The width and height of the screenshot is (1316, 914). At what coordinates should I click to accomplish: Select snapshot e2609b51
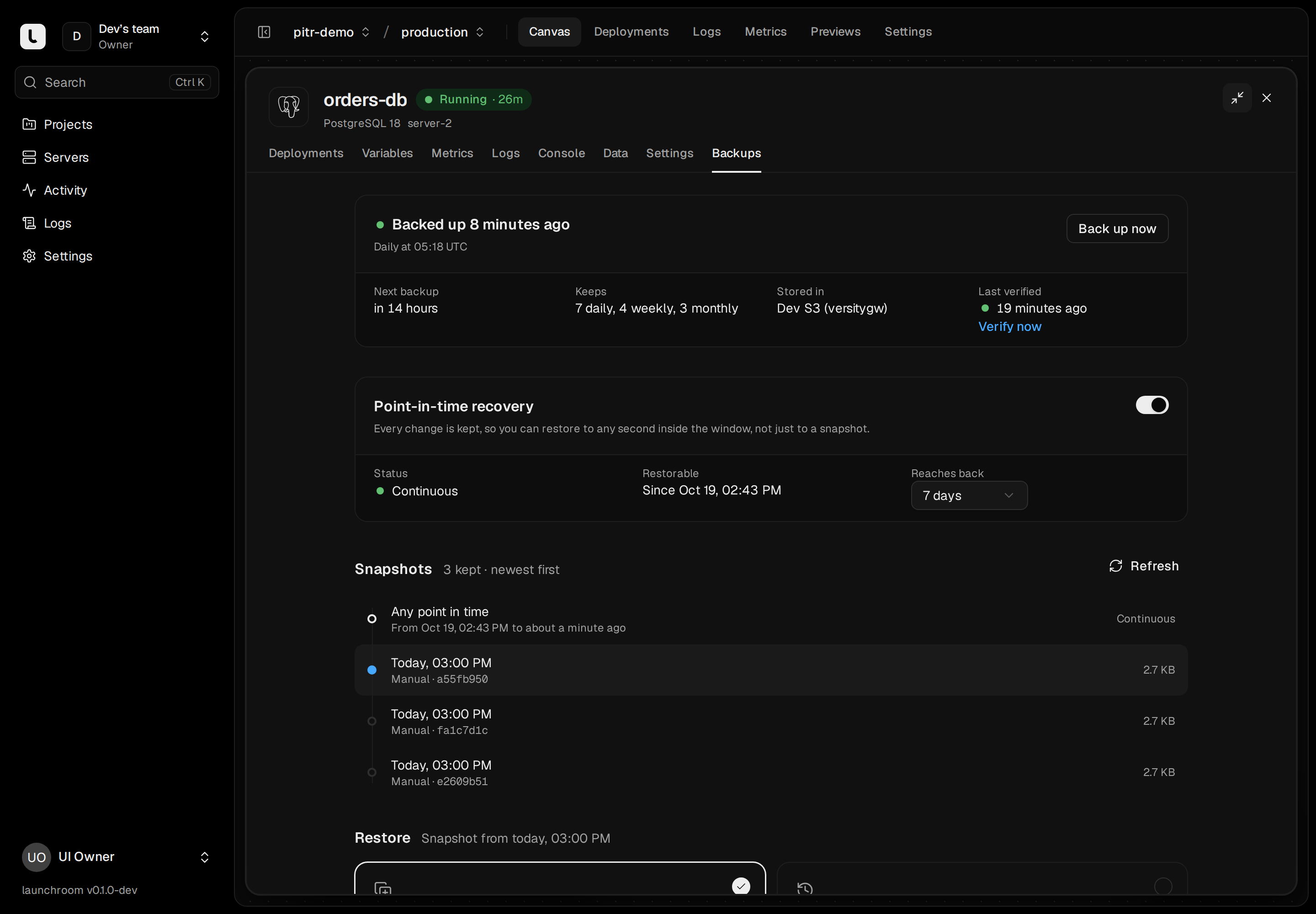click(x=771, y=772)
